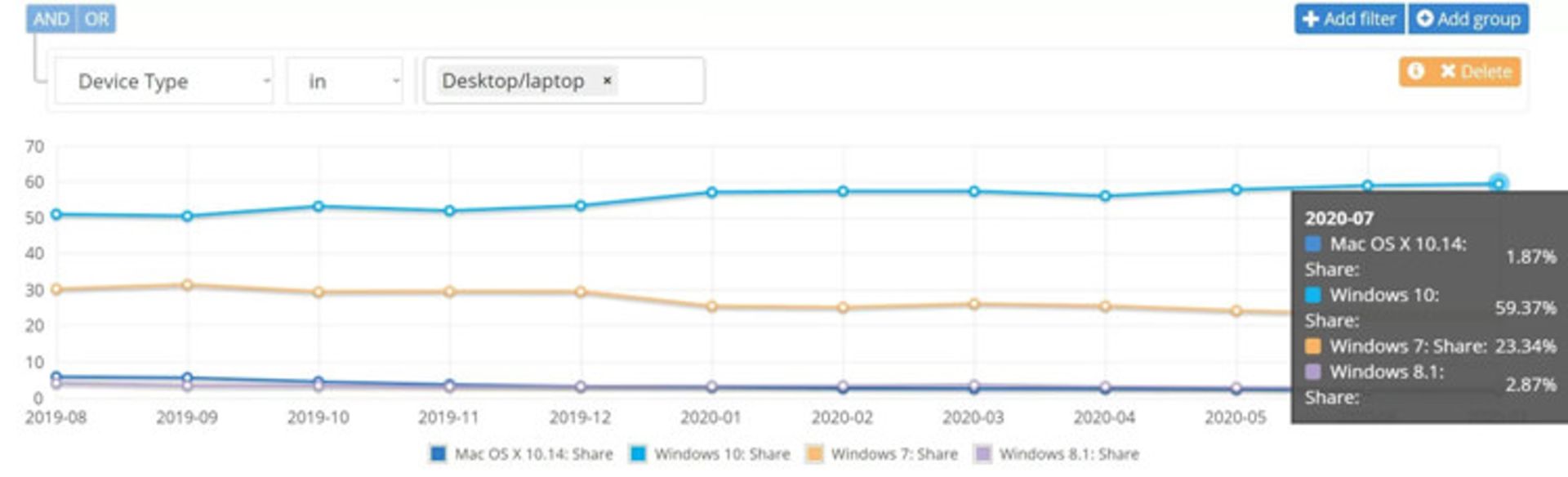Click highlighted Windows 10 point at 2020-07
The width and height of the screenshot is (1568, 477).
pos(1498,184)
